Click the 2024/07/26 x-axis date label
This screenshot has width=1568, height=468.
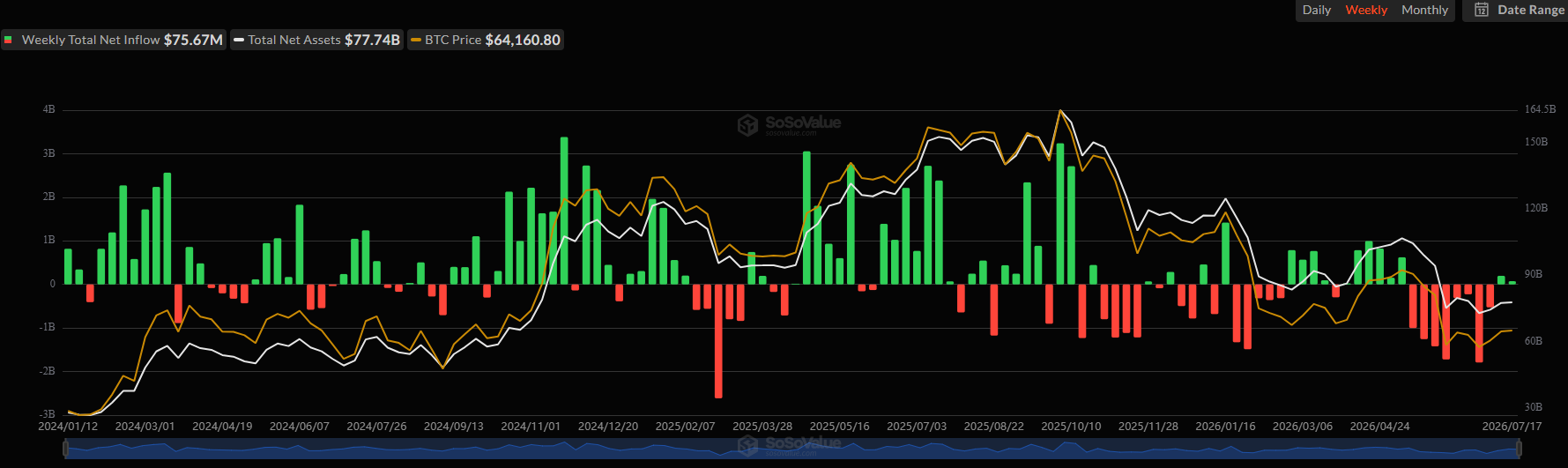coord(376,427)
